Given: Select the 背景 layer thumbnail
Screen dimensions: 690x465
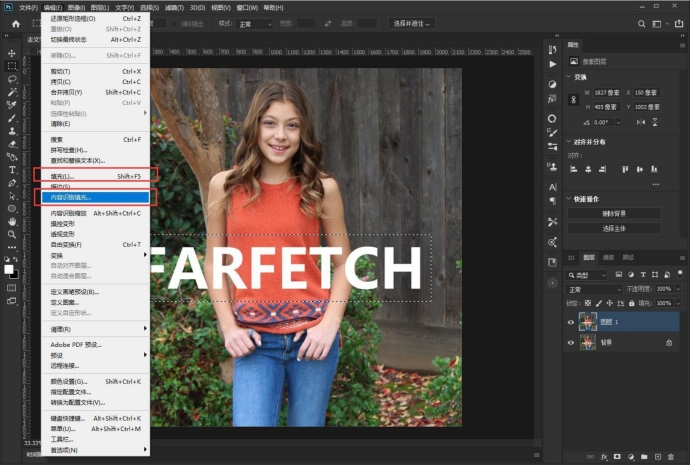Looking at the screenshot, I should 587,342.
